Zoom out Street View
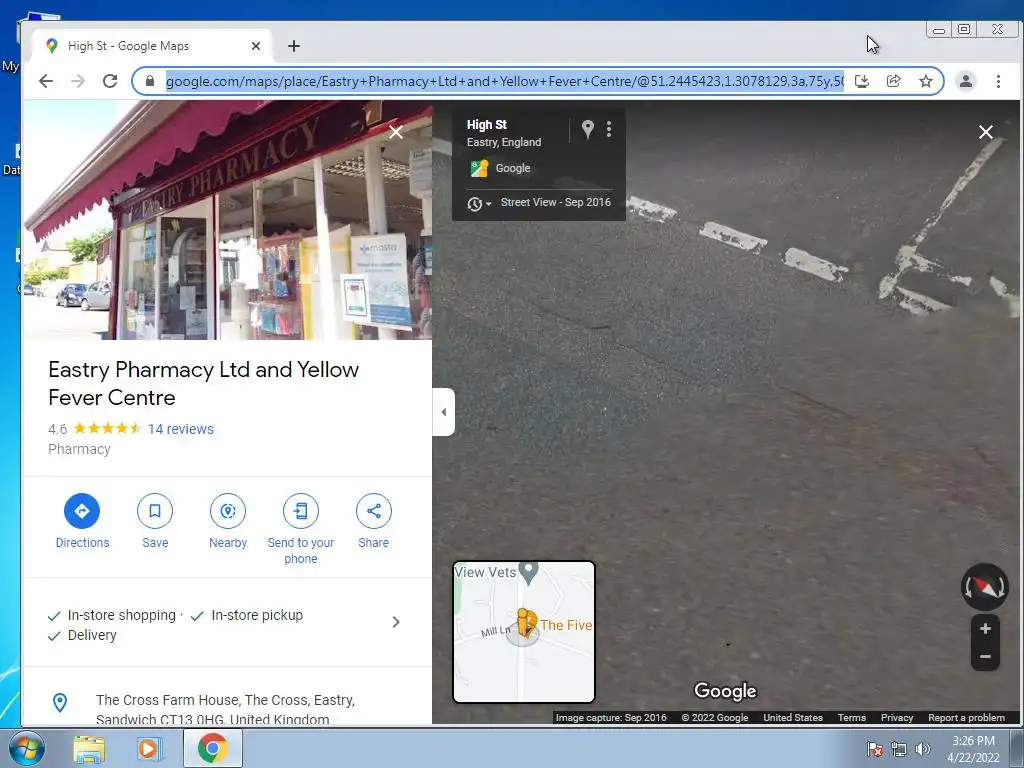Viewport: 1024px width, 768px height. tap(985, 656)
